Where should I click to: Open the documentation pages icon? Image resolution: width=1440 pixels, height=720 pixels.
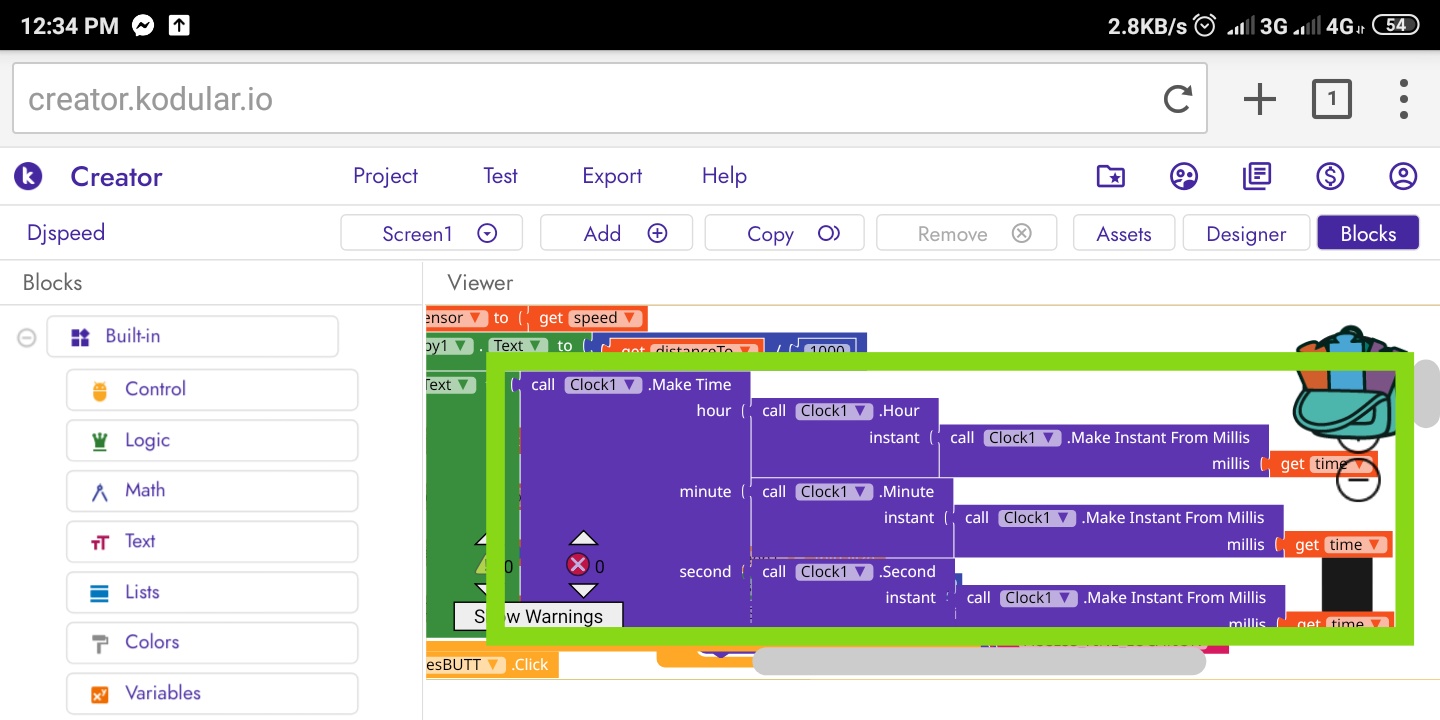[1257, 177]
